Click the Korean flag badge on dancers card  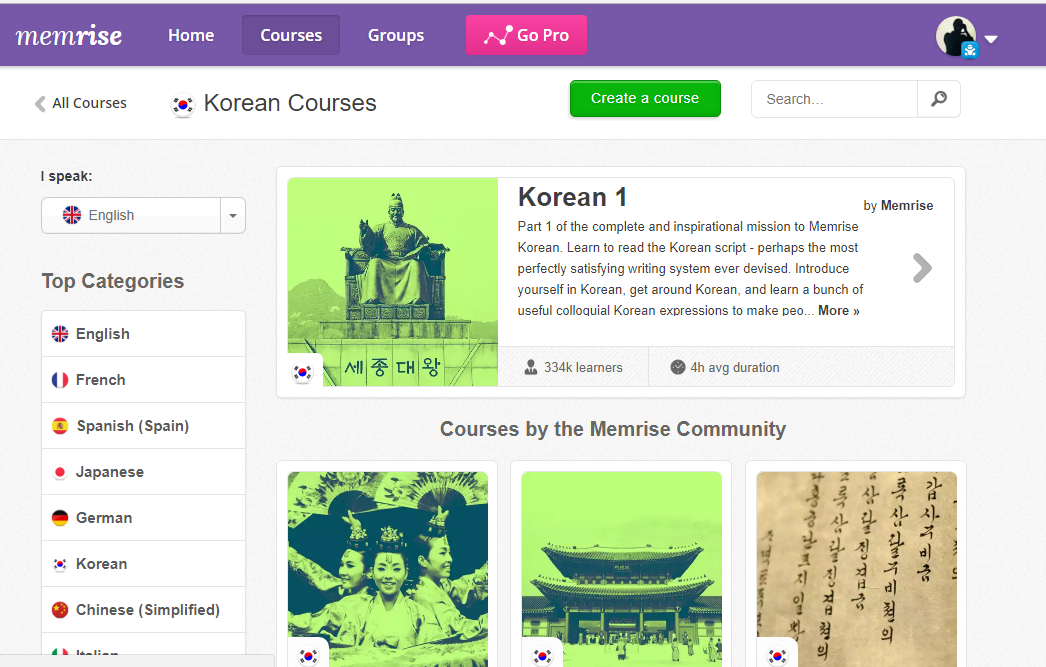click(x=308, y=656)
